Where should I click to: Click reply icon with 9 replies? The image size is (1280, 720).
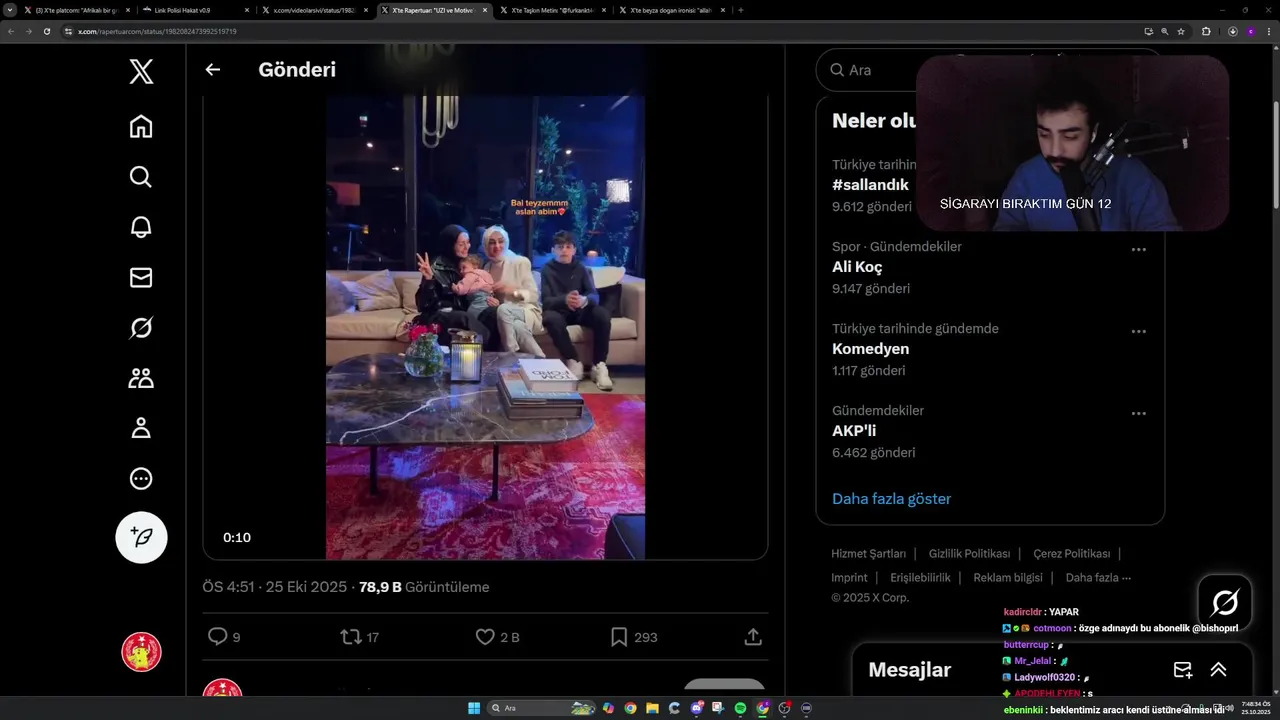(217, 636)
